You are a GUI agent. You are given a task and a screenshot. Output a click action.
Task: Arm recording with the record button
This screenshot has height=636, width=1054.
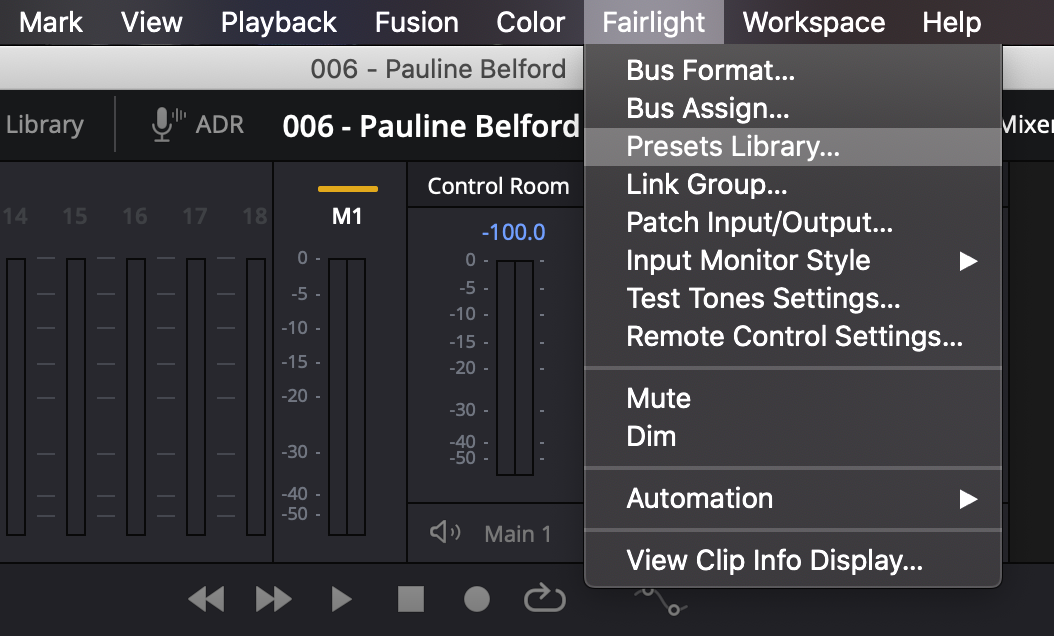(x=477, y=599)
